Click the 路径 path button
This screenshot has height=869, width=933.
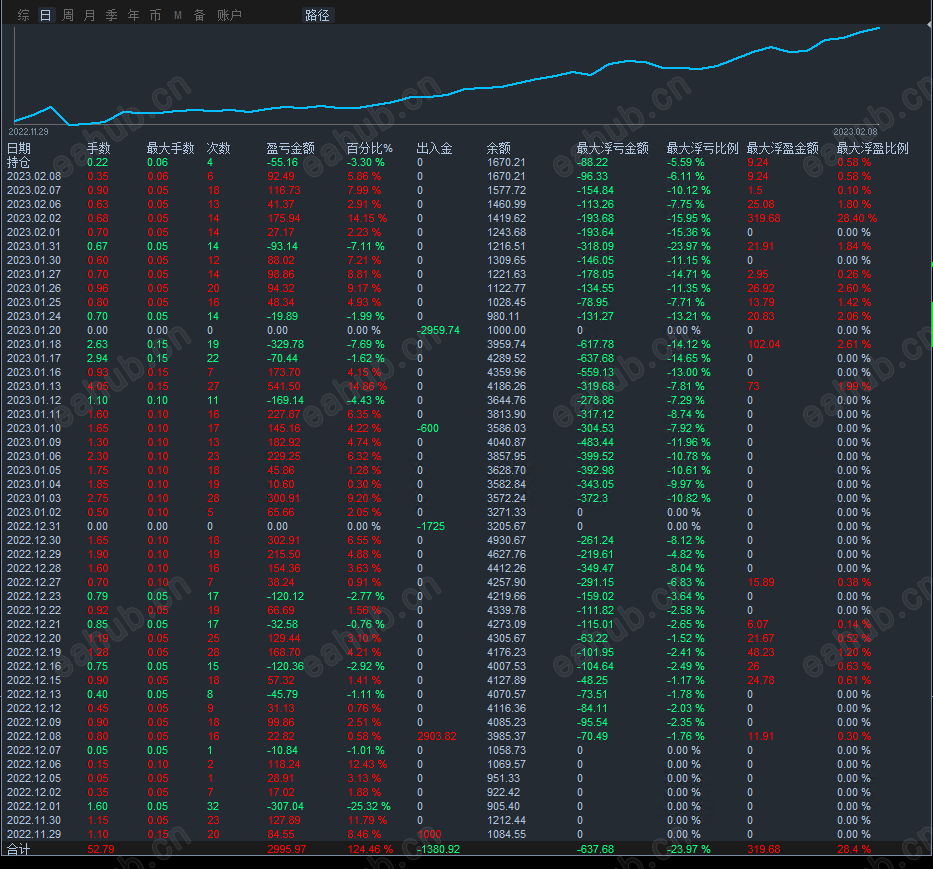317,15
